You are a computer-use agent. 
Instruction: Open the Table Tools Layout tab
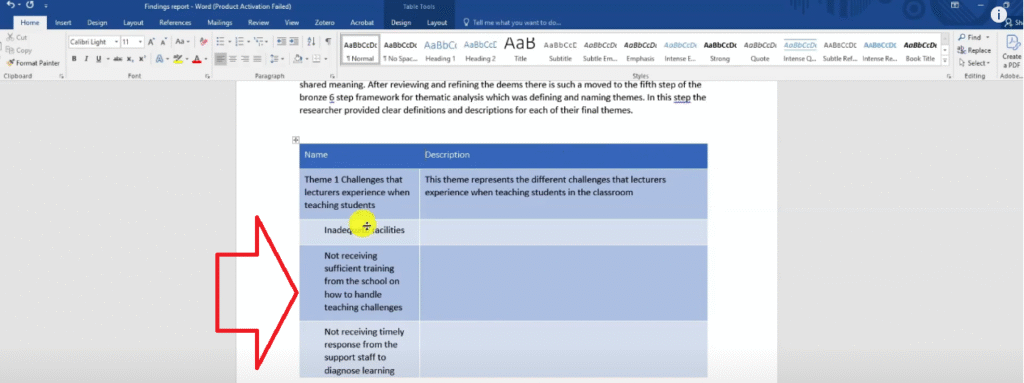[437, 22]
